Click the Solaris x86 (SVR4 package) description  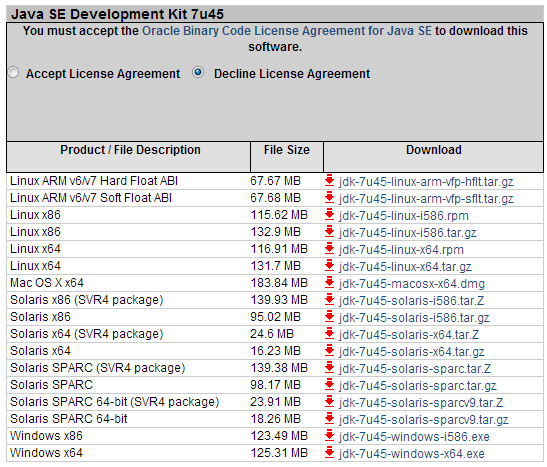tap(87, 300)
